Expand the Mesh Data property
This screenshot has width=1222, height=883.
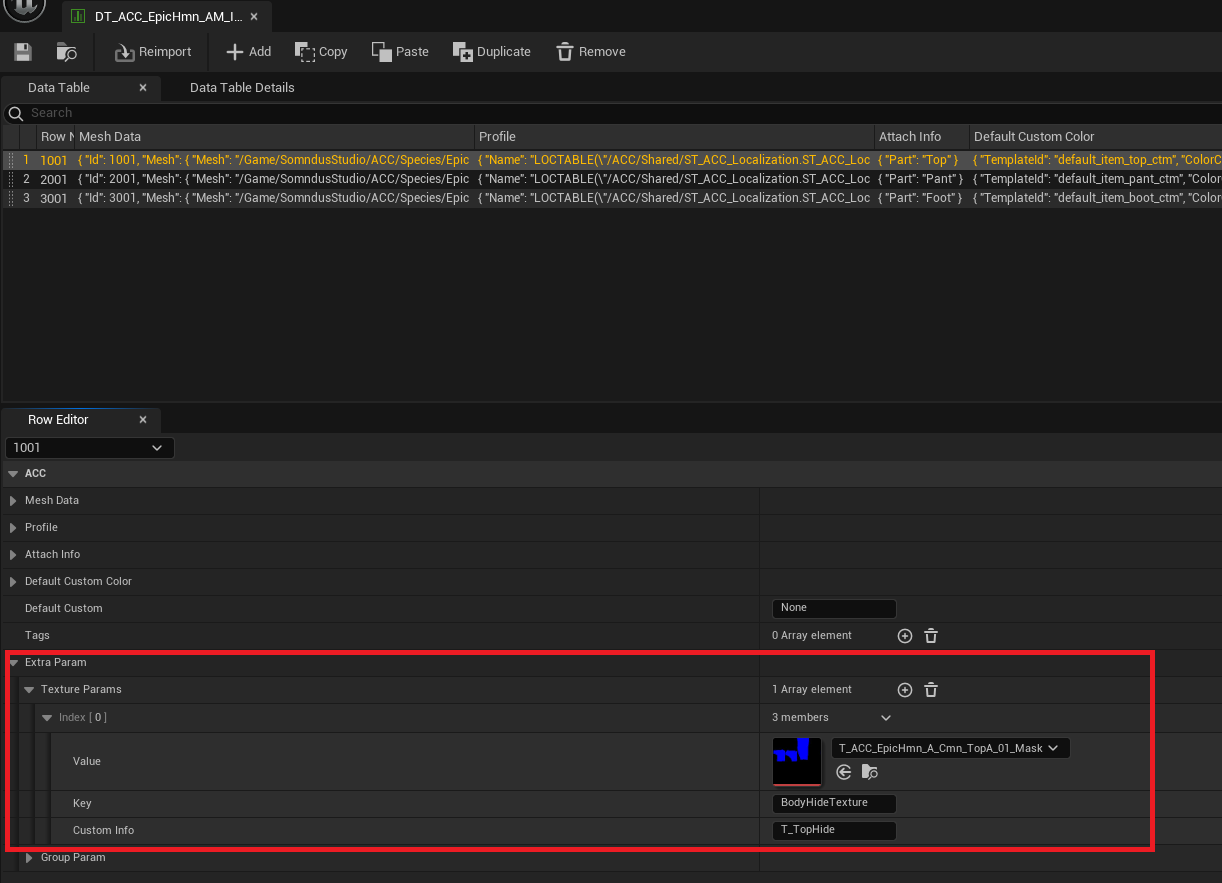[12, 500]
